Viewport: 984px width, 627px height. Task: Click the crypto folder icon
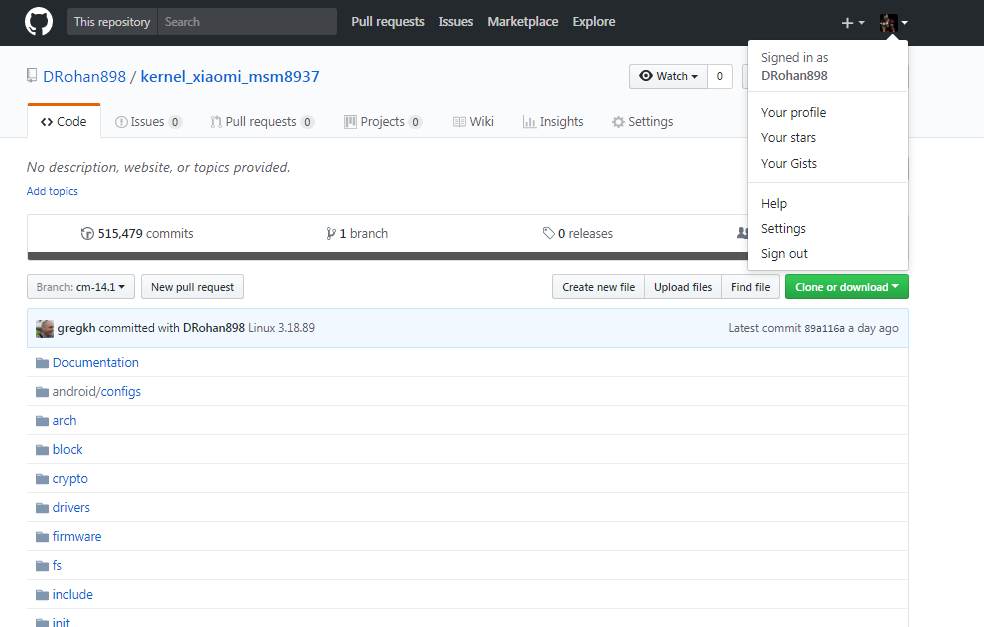click(42, 479)
